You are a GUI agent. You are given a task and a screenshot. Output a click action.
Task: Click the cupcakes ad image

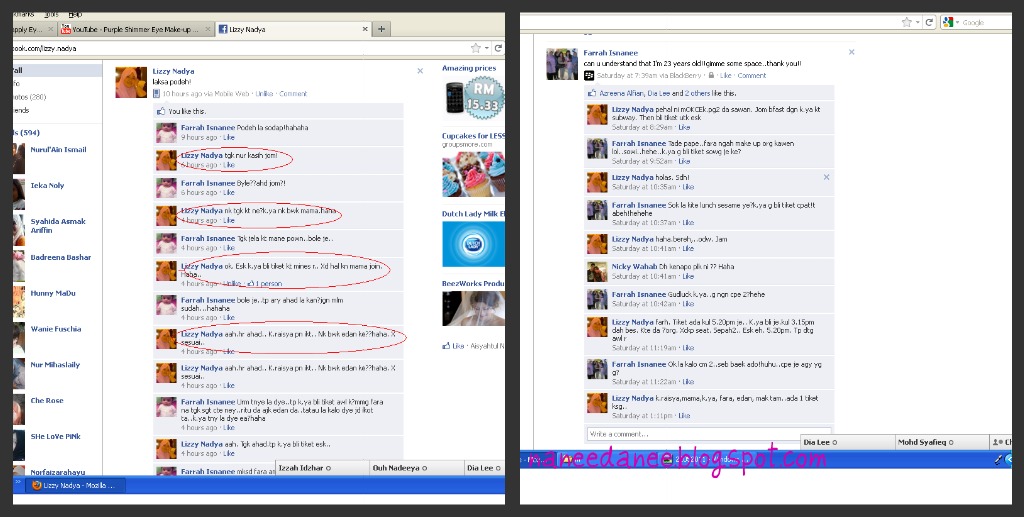(473, 174)
